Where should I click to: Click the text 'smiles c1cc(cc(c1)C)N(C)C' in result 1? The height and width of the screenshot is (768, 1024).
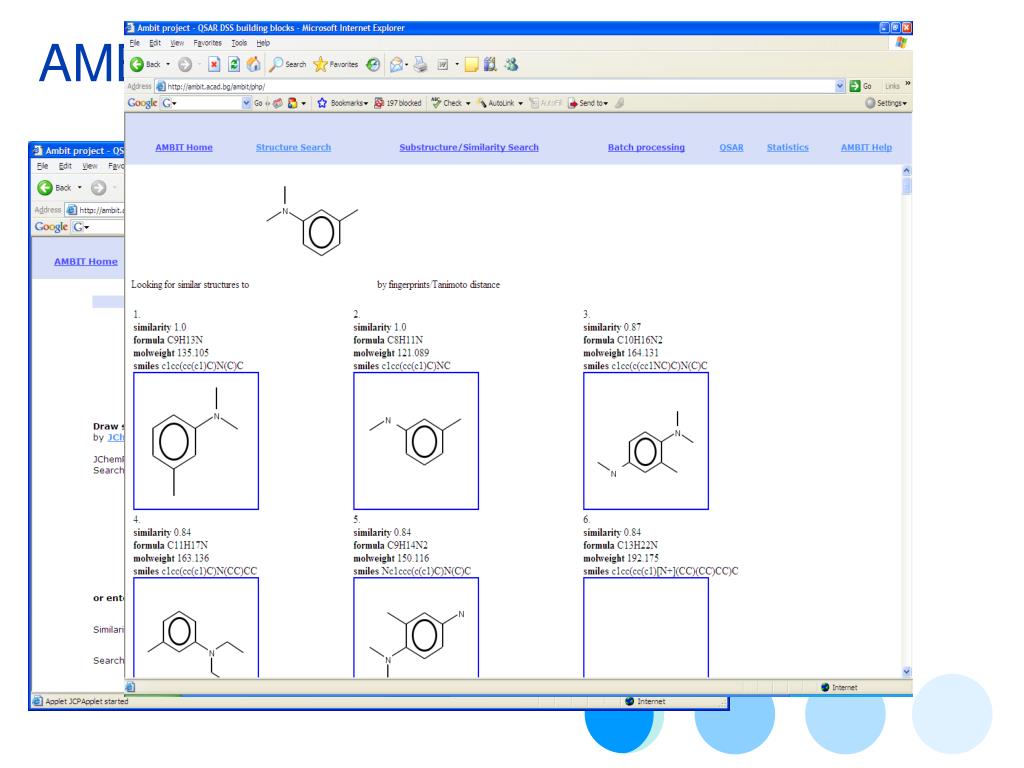188,366
